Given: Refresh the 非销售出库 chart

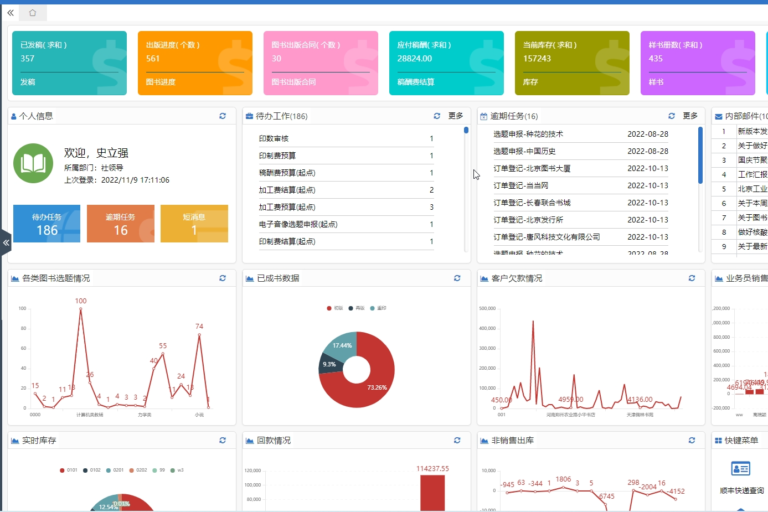Looking at the screenshot, I should pos(692,440).
